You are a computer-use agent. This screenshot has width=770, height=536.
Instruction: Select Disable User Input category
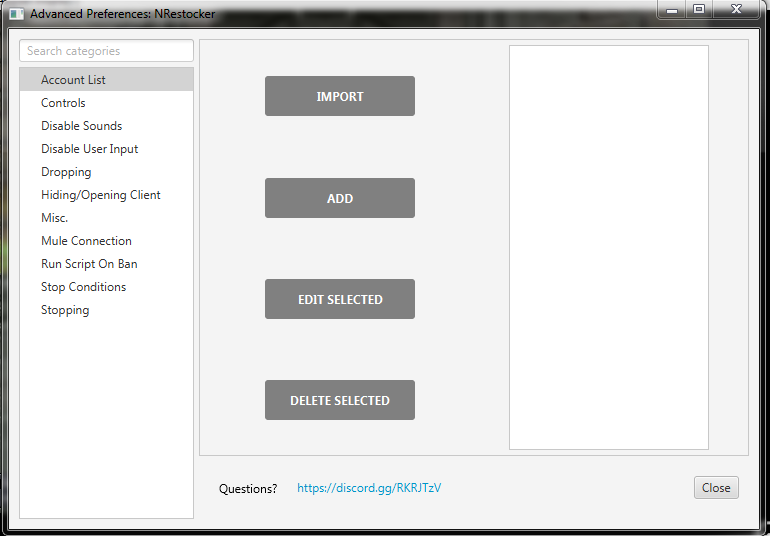107,149
